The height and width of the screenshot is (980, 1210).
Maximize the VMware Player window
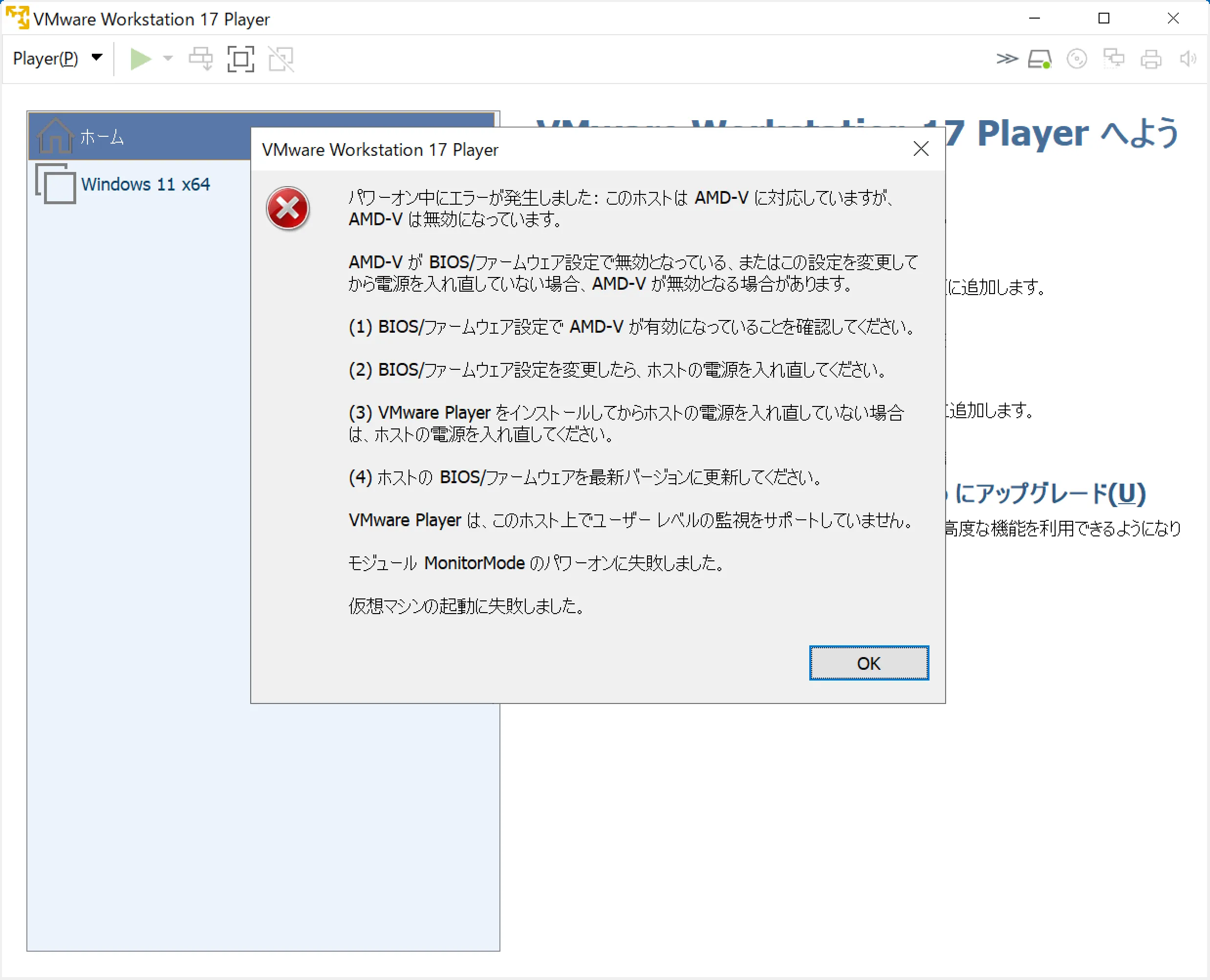point(1104,18)
